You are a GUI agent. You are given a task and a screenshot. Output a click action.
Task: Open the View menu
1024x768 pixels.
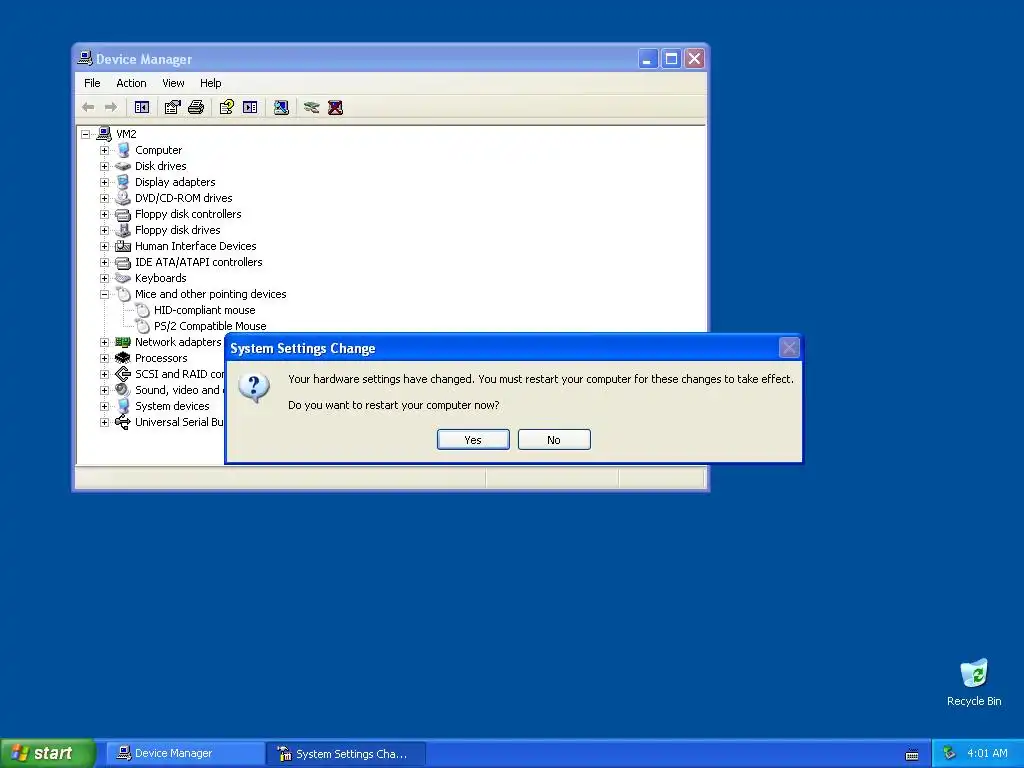click(173, 83)
